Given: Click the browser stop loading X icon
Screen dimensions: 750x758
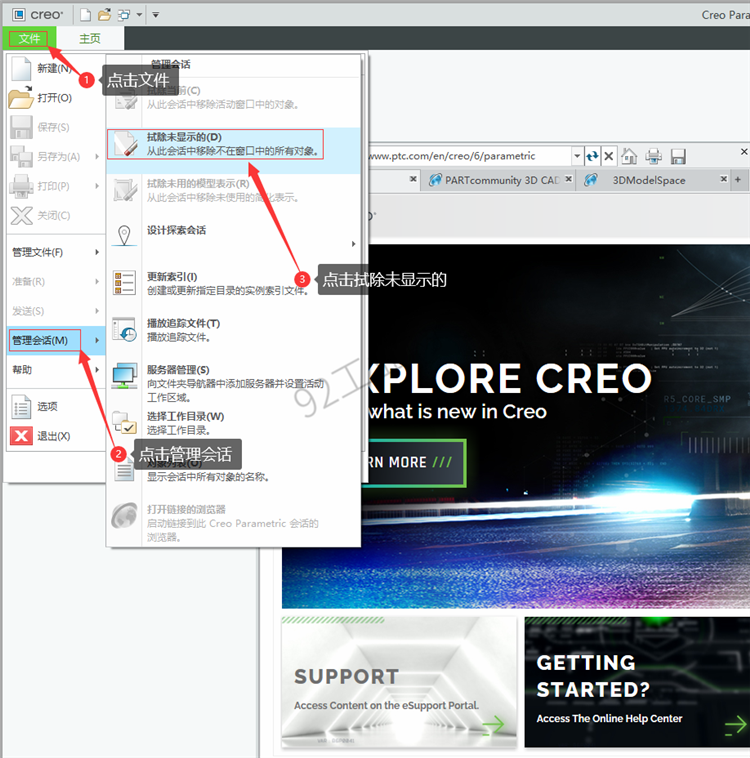Looking at the screenshot, I should pyautogui.click(x=609, y=156).
